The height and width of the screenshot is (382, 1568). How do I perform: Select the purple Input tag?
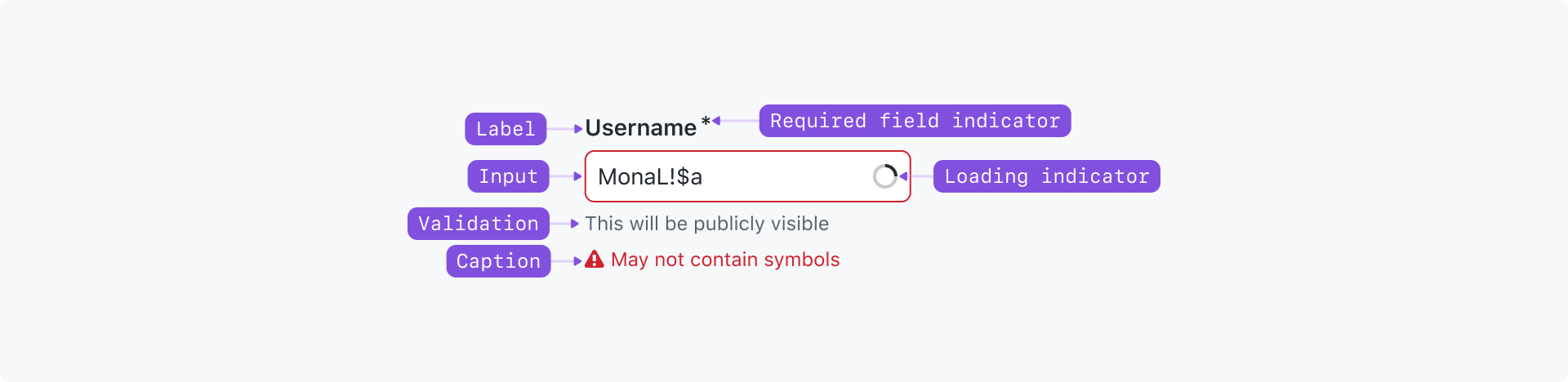(x=508, y=176)
